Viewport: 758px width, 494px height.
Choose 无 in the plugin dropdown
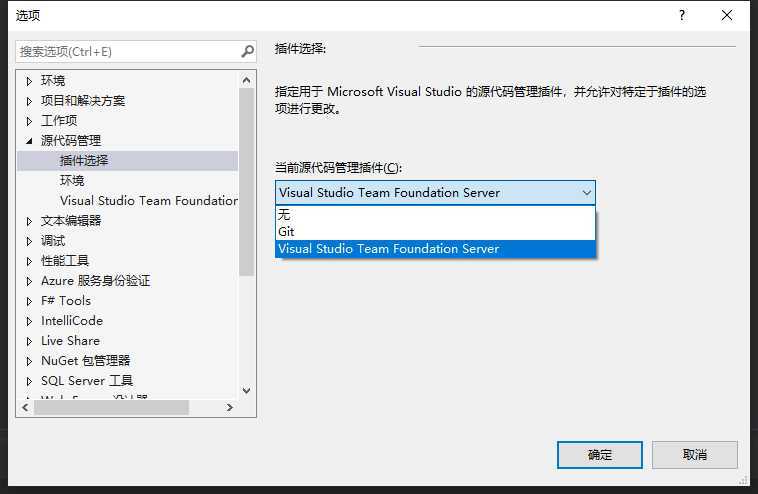[x=435, y=214]
